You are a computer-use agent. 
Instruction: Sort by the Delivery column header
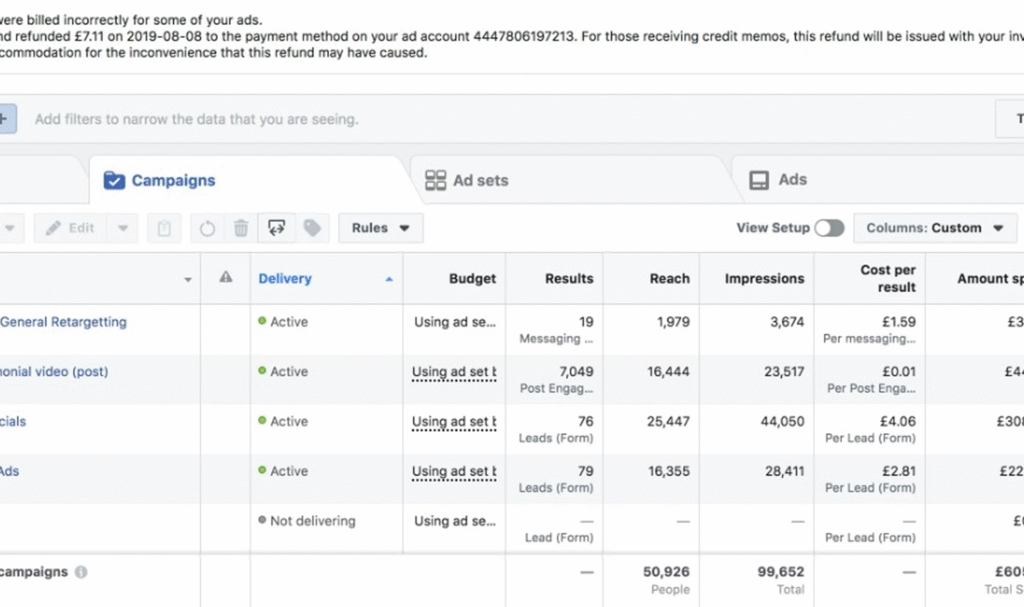click(x=285, y=279)
